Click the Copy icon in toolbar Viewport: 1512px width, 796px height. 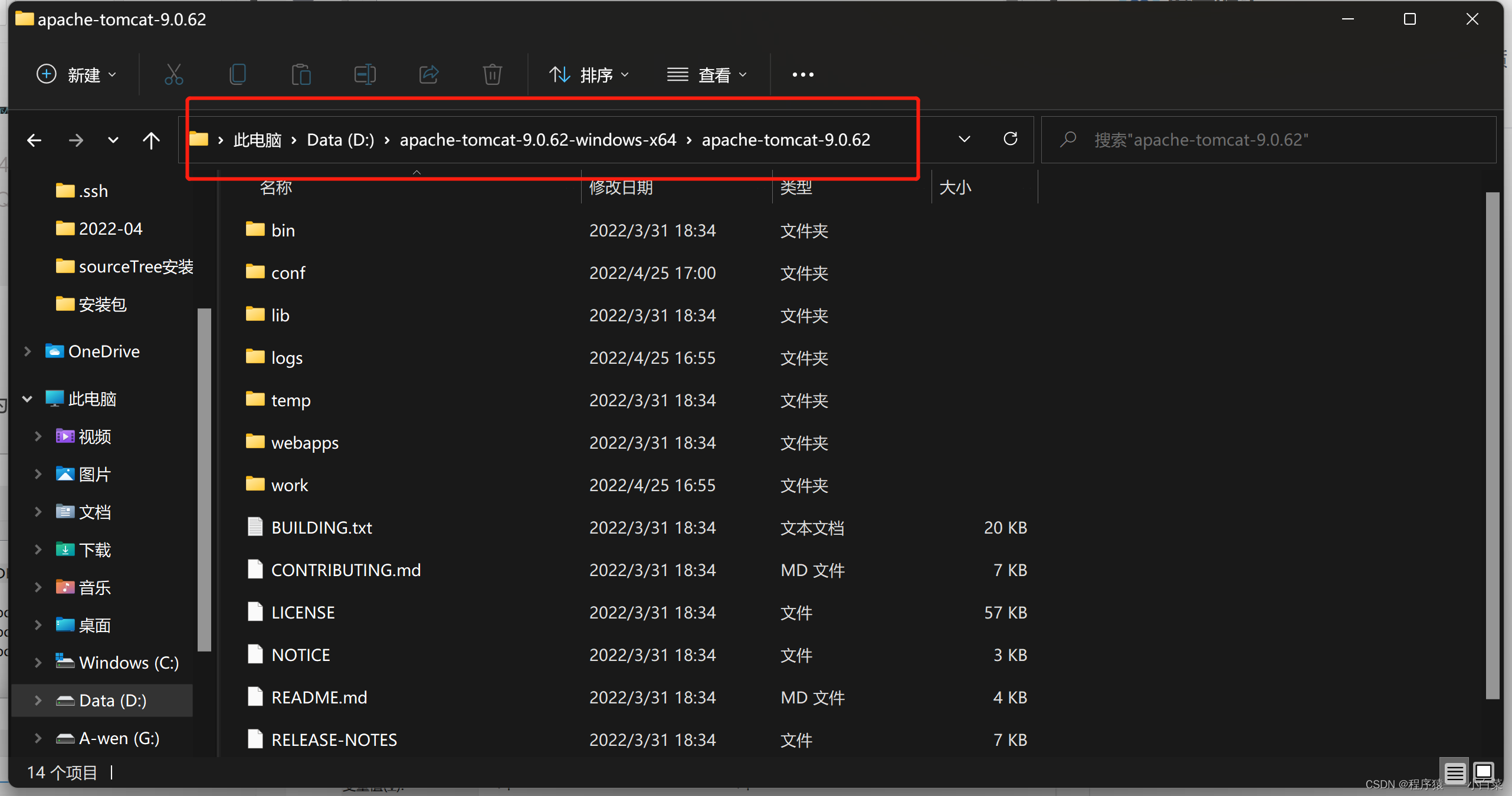tap(238, 75)
